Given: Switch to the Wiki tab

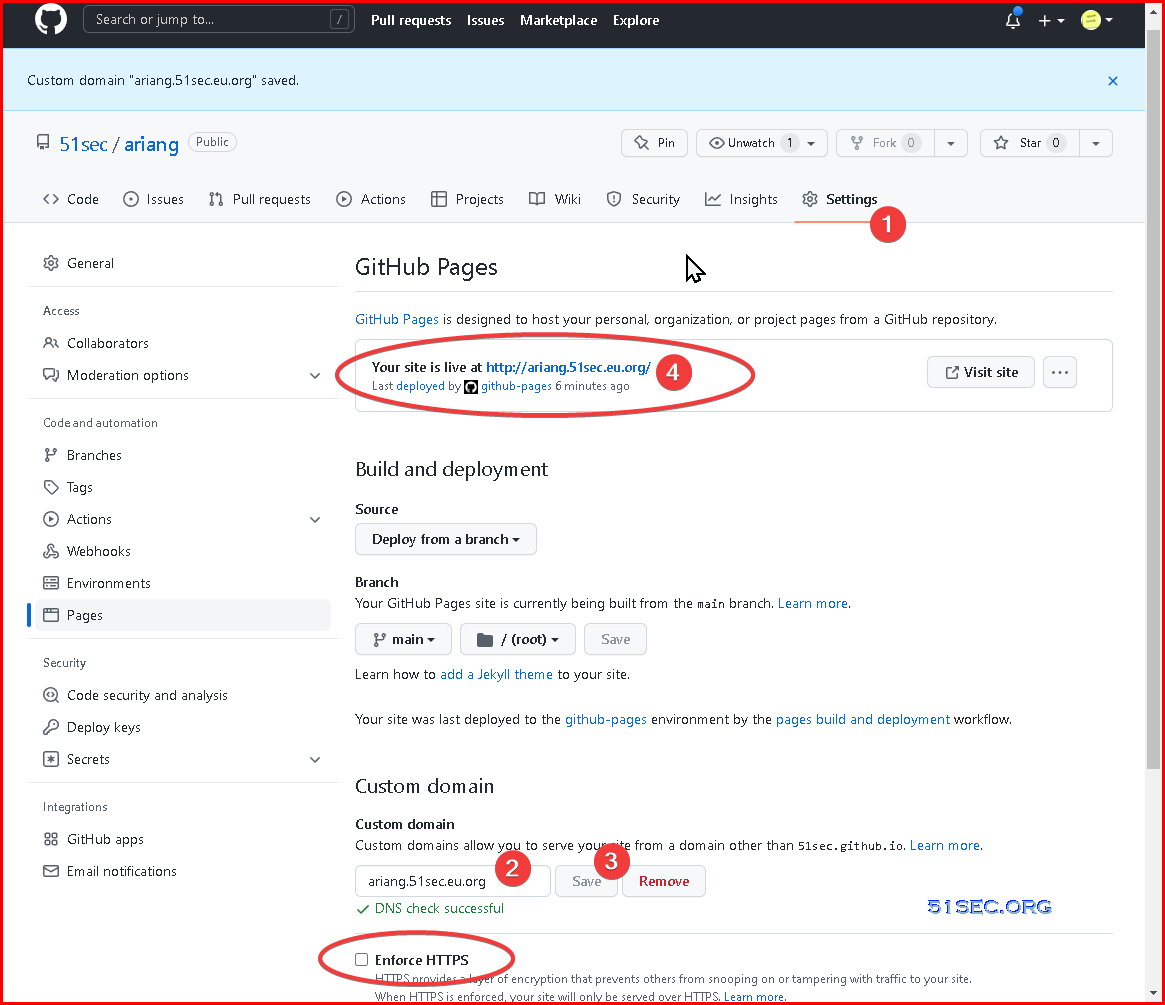Looking at the screenshot, I should click(555, 199).
